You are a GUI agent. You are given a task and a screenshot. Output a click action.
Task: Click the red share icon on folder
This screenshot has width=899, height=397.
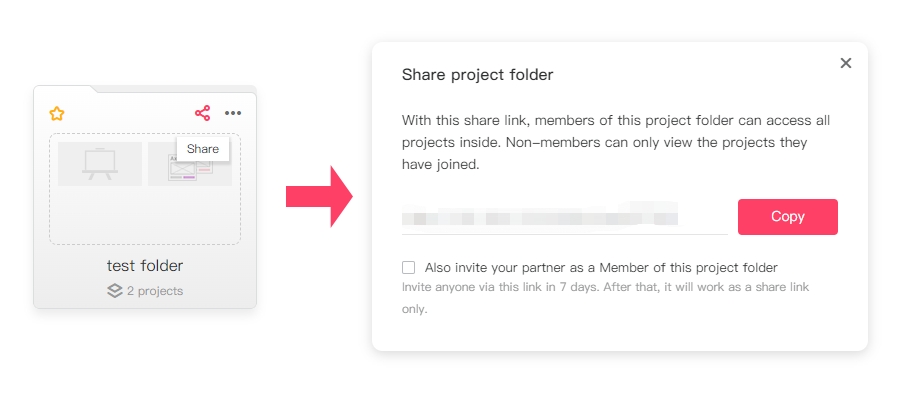coord(202,113)
